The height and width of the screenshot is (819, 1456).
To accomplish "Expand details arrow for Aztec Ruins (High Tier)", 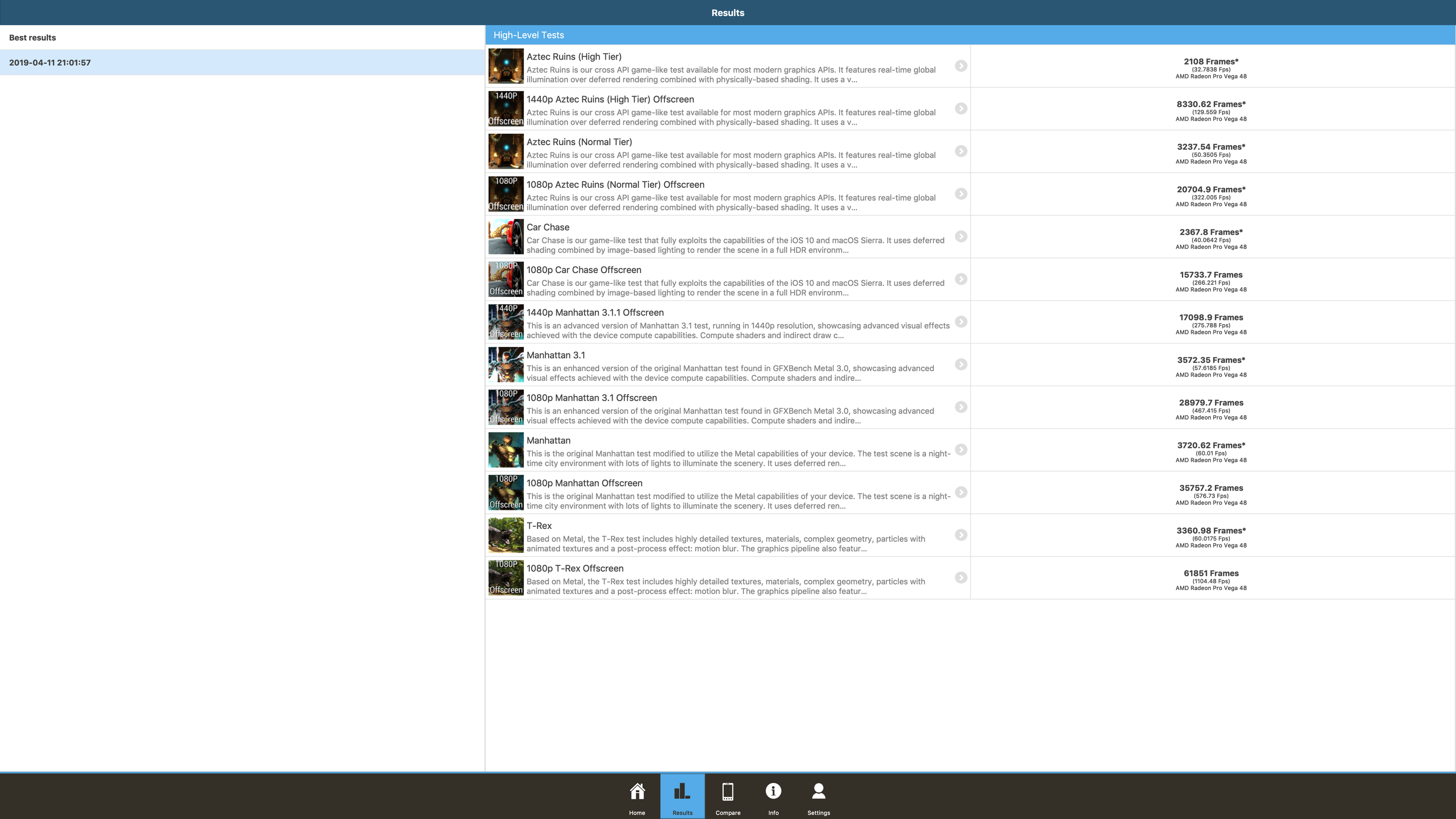I will pos(961,66).
